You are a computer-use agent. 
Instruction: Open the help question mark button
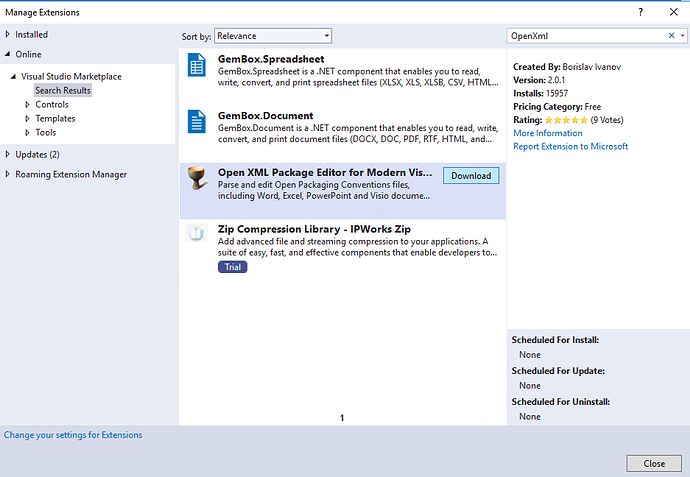click(639, 12)
